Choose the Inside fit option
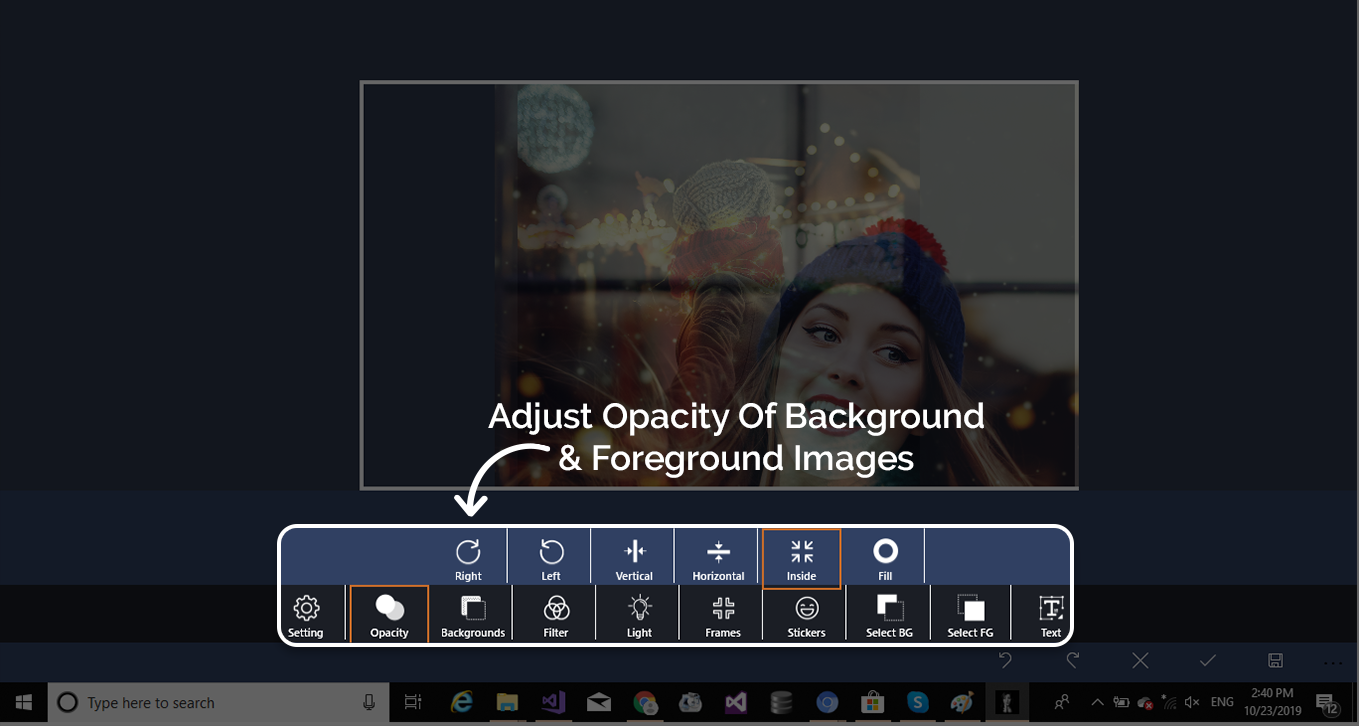The image size is (1359, 726). [x=801, y=558]
